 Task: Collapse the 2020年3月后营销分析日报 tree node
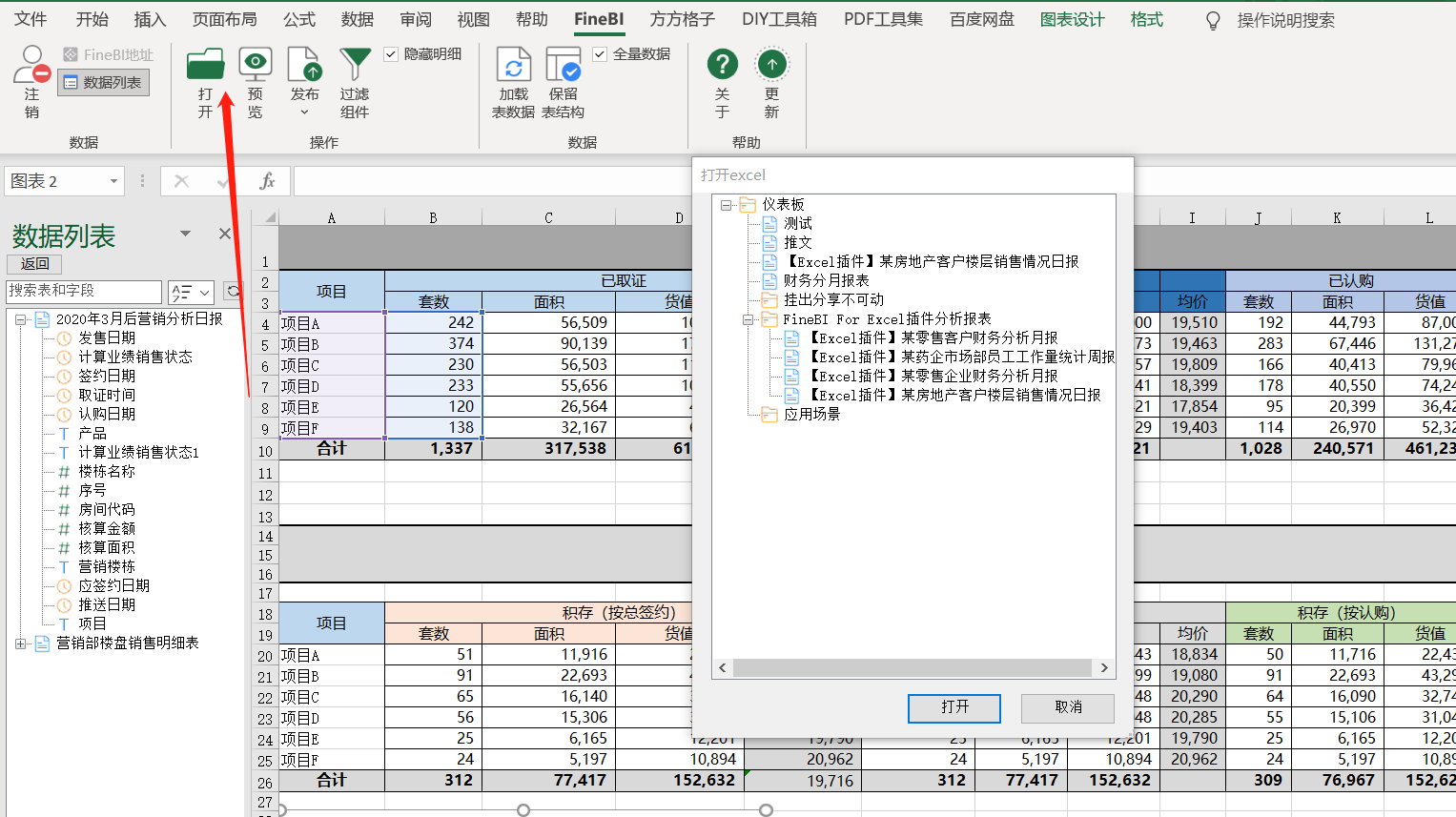click(20, 319)
